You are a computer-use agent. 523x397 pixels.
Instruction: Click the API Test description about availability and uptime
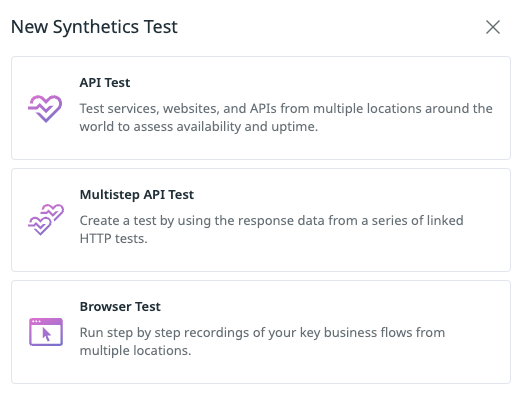pyautogui.click(x=286, y=117)
